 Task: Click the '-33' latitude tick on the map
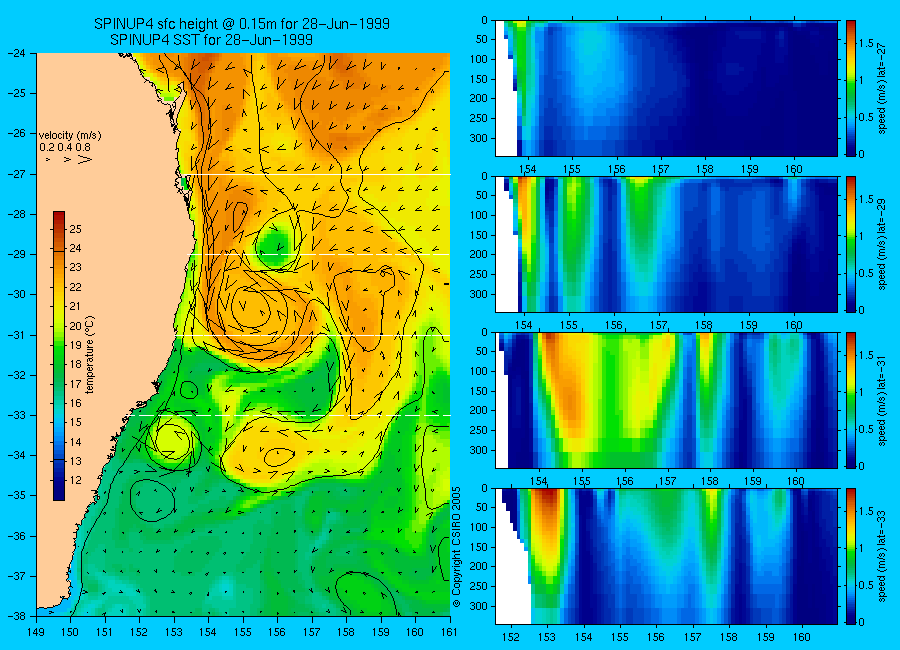tap(16, 415)
